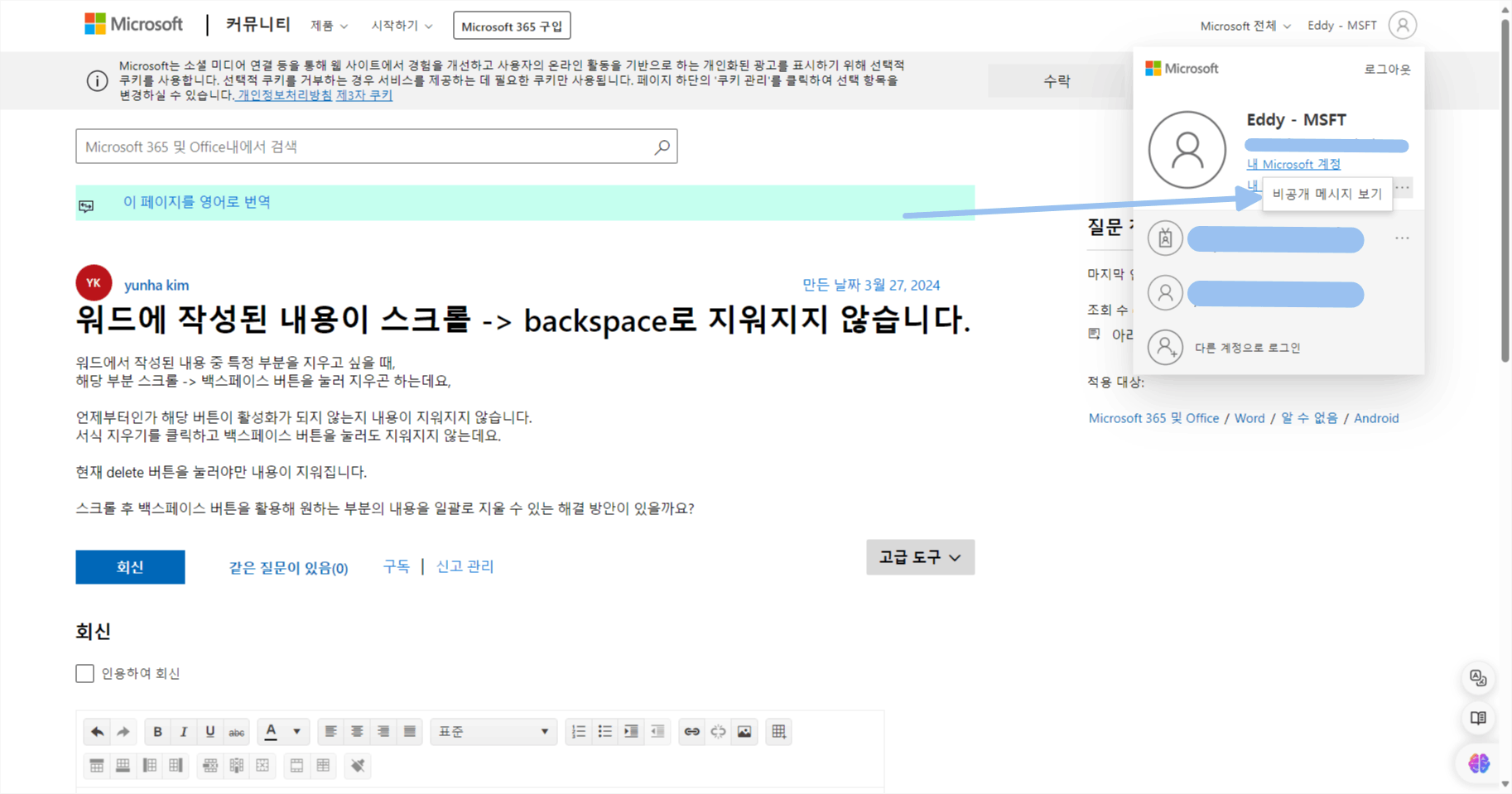Click into the Microsoft 365 및 Office search field
Screen dimensions: 1512x794
tap(377, 147)
